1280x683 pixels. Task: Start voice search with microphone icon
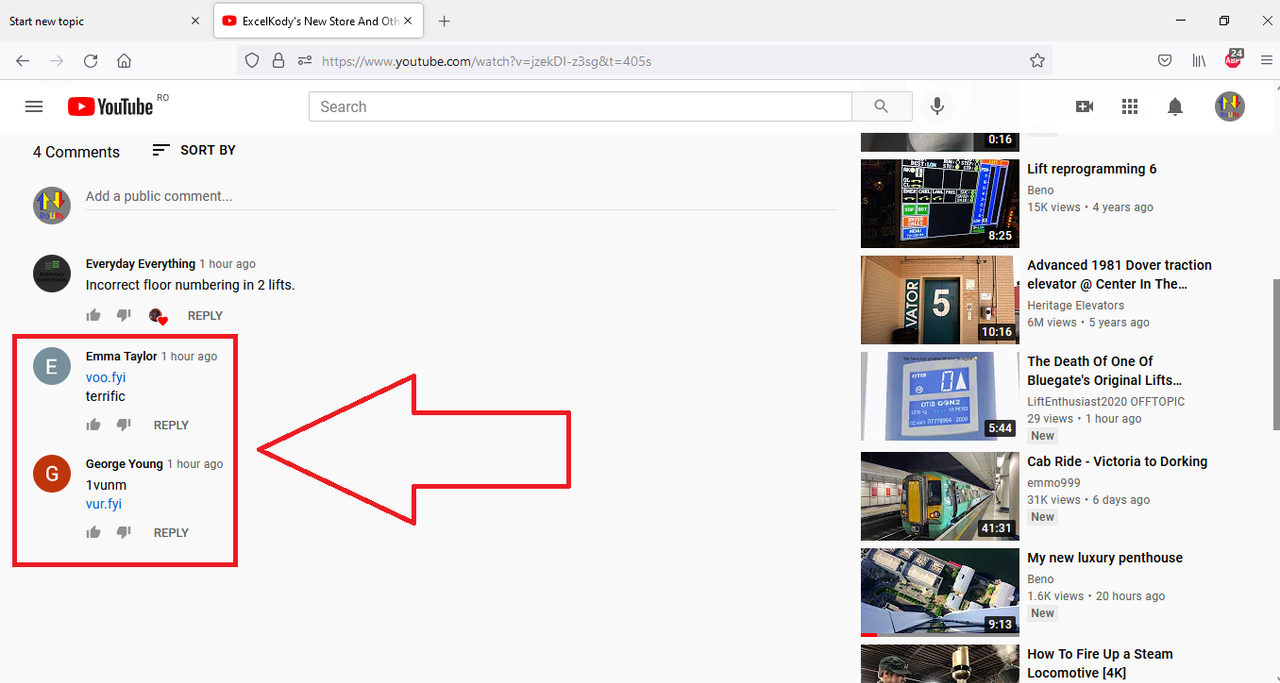[x=937, y=107]
